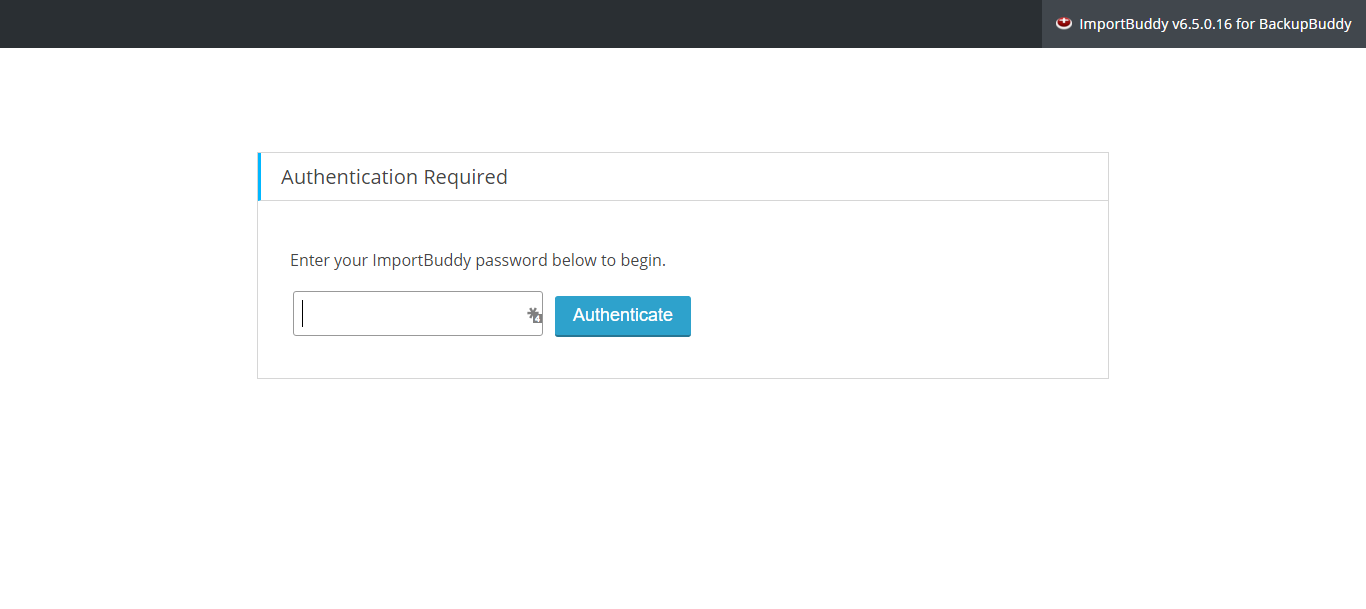This screenshot has width=1366, height=609.
Task: Focus the ImportBuddy password input field
Action: 410,314
